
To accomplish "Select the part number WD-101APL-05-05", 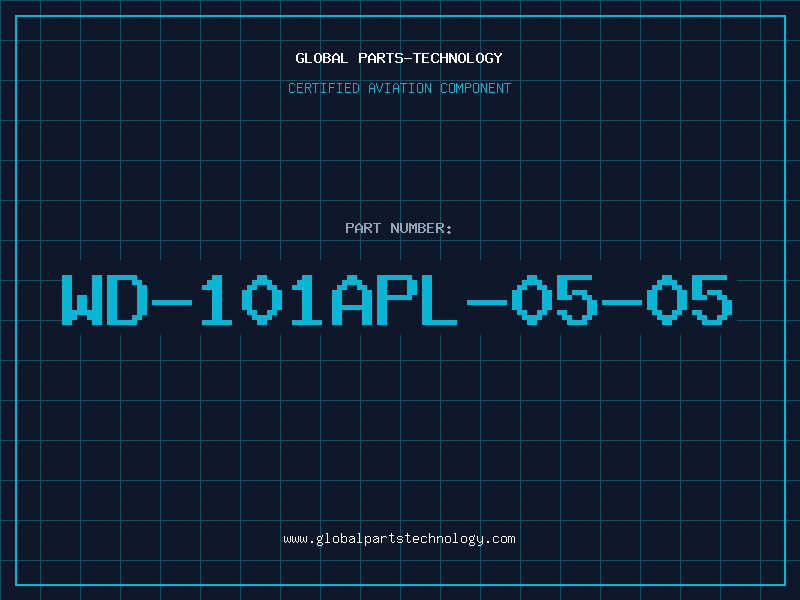I will coord(397,300).
